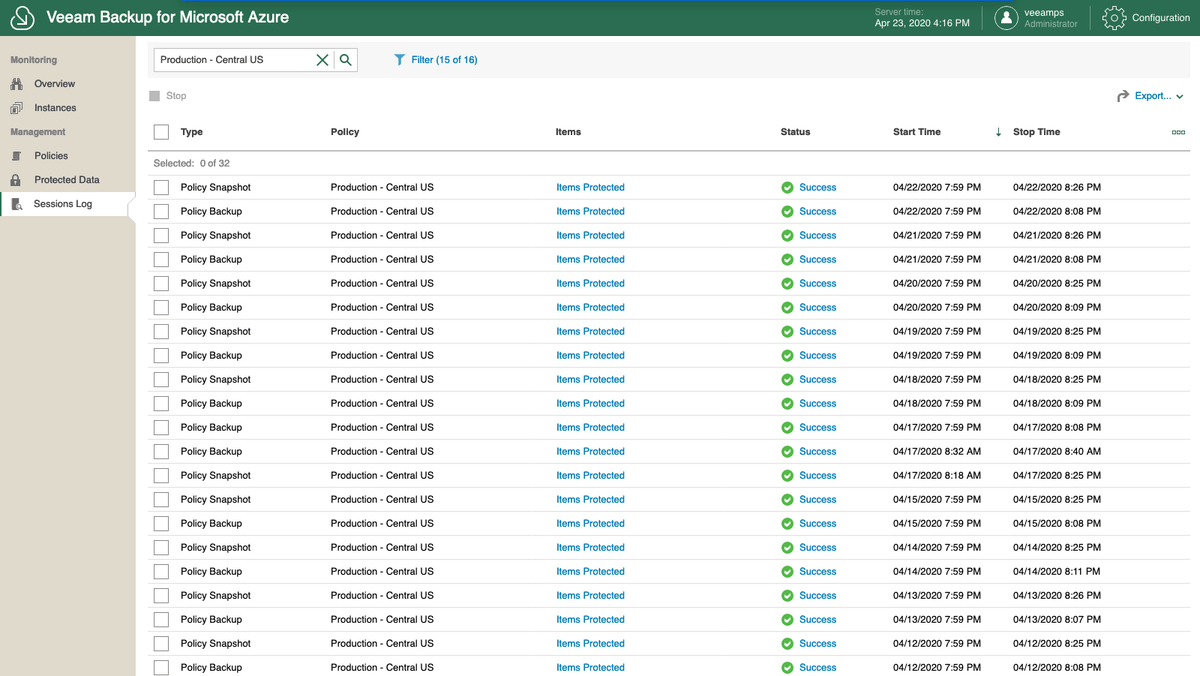Screen dimensions: 1200x676
Task: Select Sessions Log
Action: click(x=63, y=204)
